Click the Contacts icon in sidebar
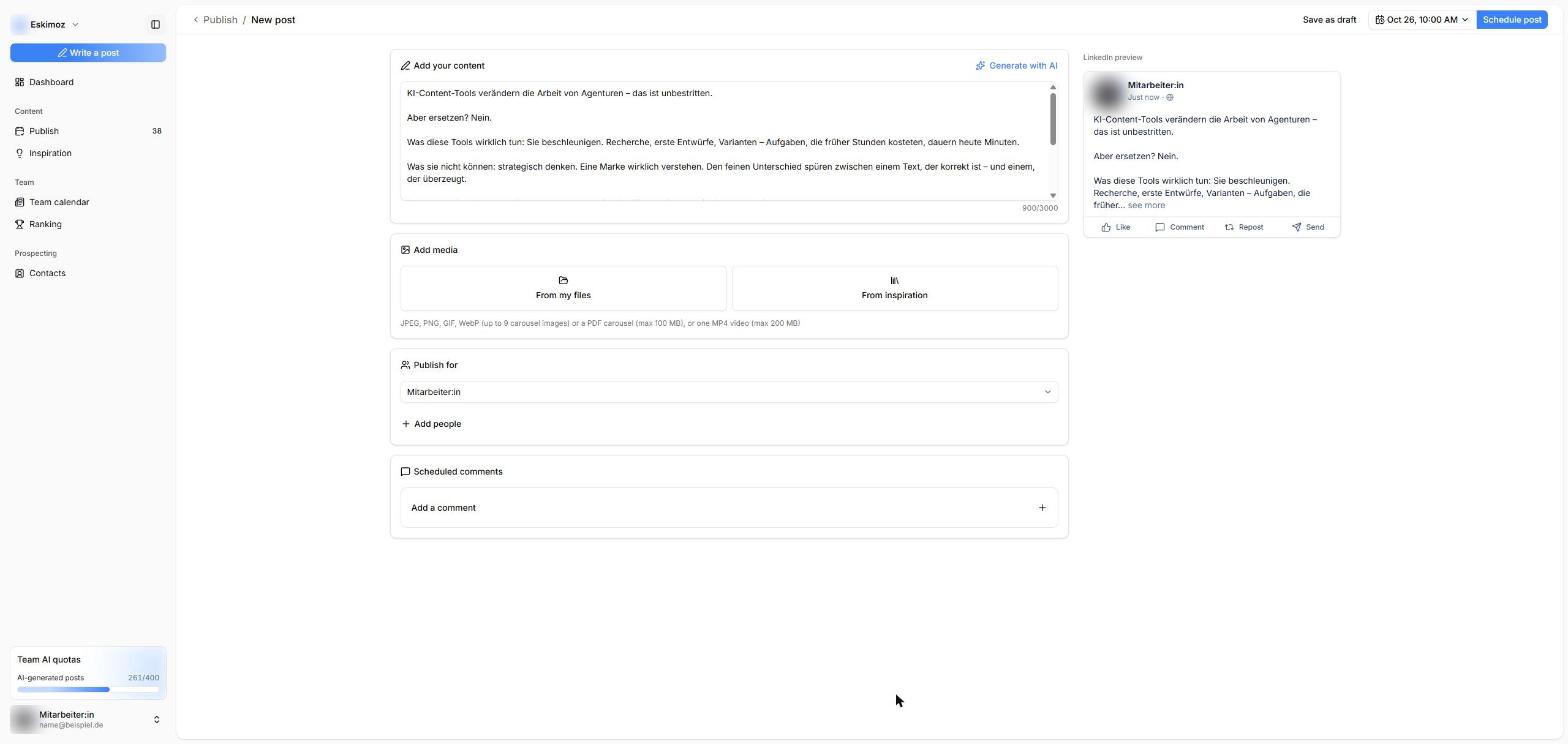The width and height of the screenshot is (1568, 744). pos(20,273)
